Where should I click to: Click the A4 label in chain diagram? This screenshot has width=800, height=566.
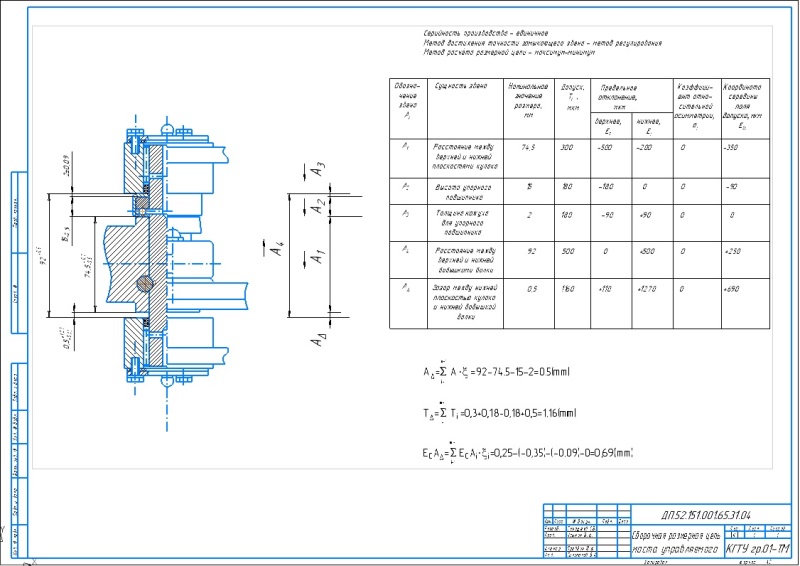tap(277, 250)
